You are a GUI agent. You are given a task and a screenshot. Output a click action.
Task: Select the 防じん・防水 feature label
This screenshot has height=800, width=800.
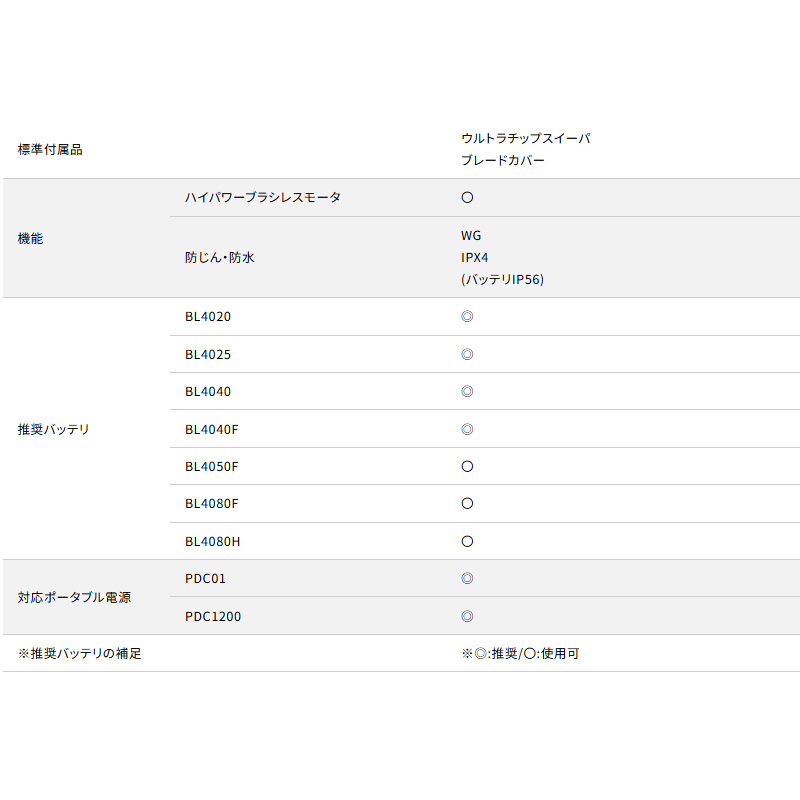pos(220,258)
